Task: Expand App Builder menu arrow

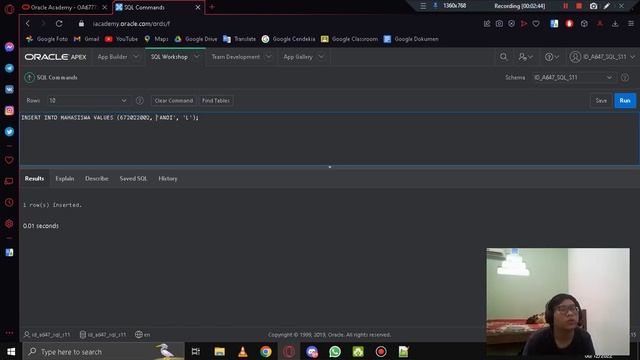Action: pyautogui.click(x=136, y=57)
